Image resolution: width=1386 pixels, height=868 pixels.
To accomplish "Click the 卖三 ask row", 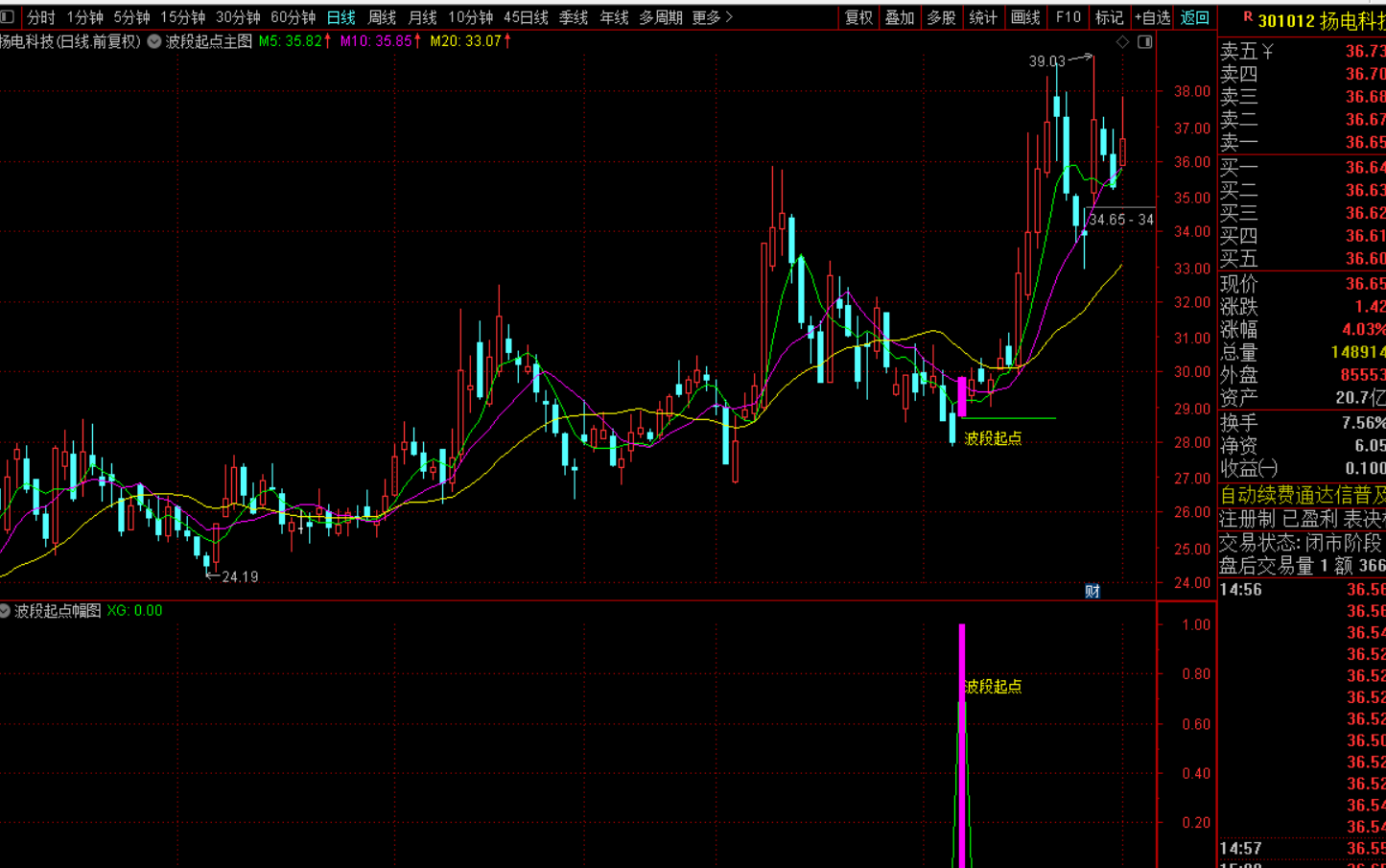I will [1302, 97].
